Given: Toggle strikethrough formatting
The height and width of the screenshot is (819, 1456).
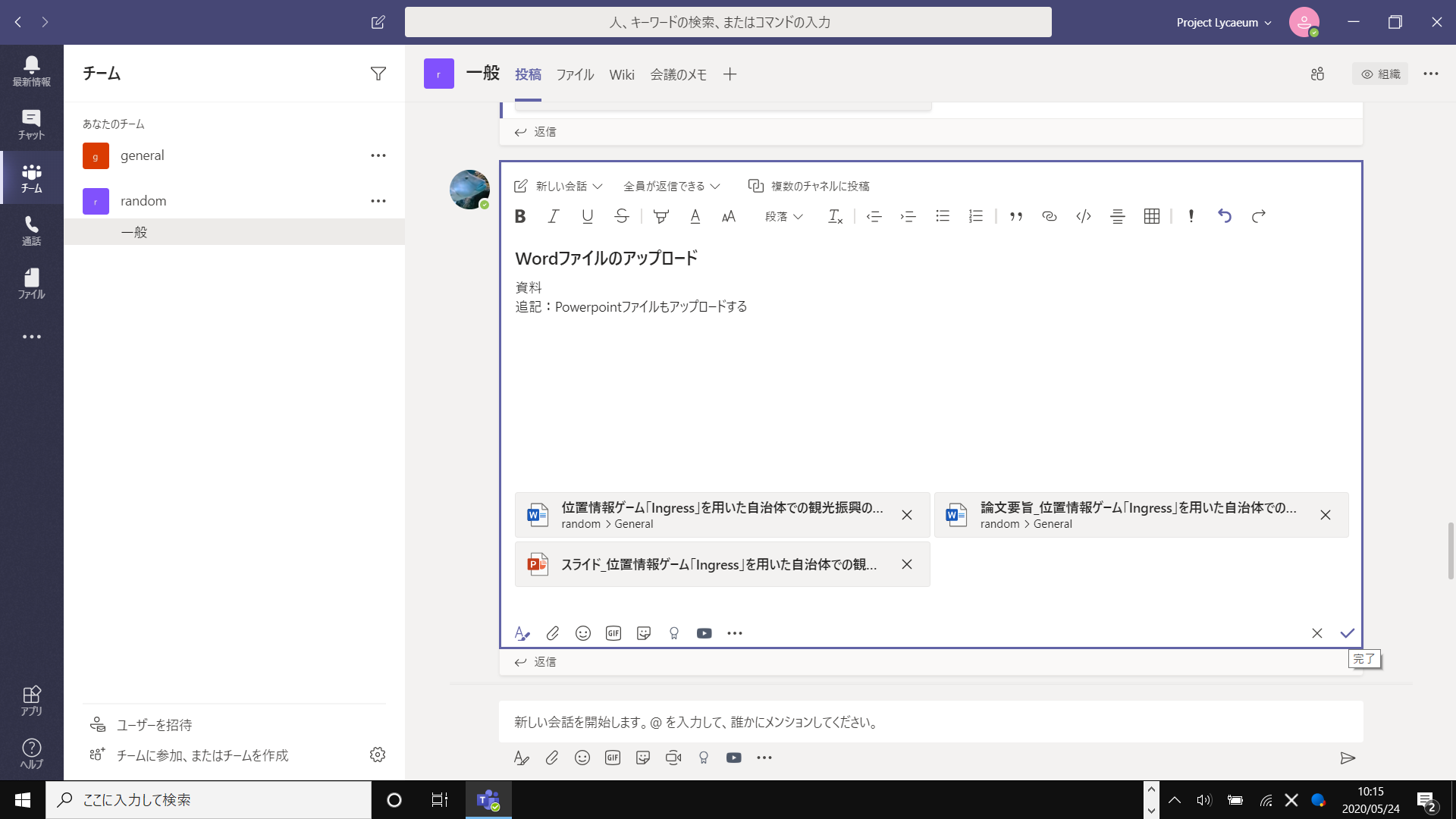Looking at the screenshot, I should pos(622,216).
